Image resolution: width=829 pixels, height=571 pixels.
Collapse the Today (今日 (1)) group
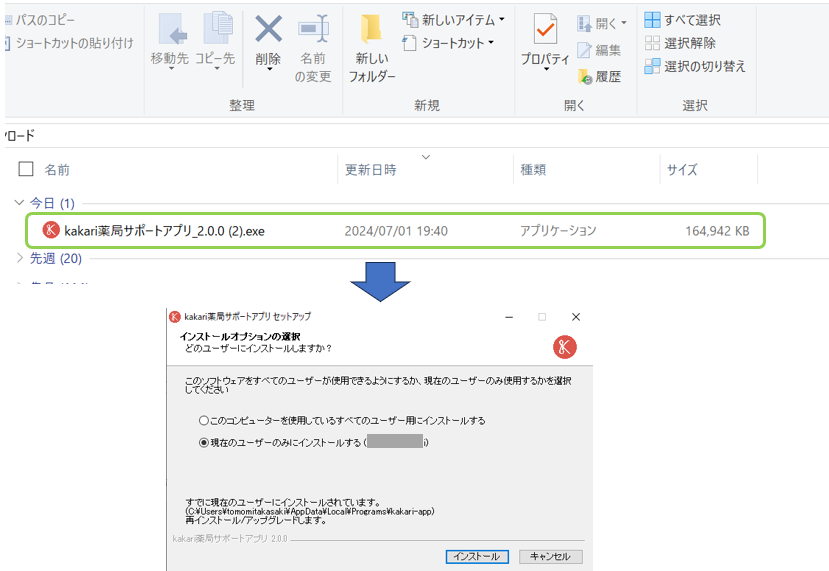click(20, 202)
